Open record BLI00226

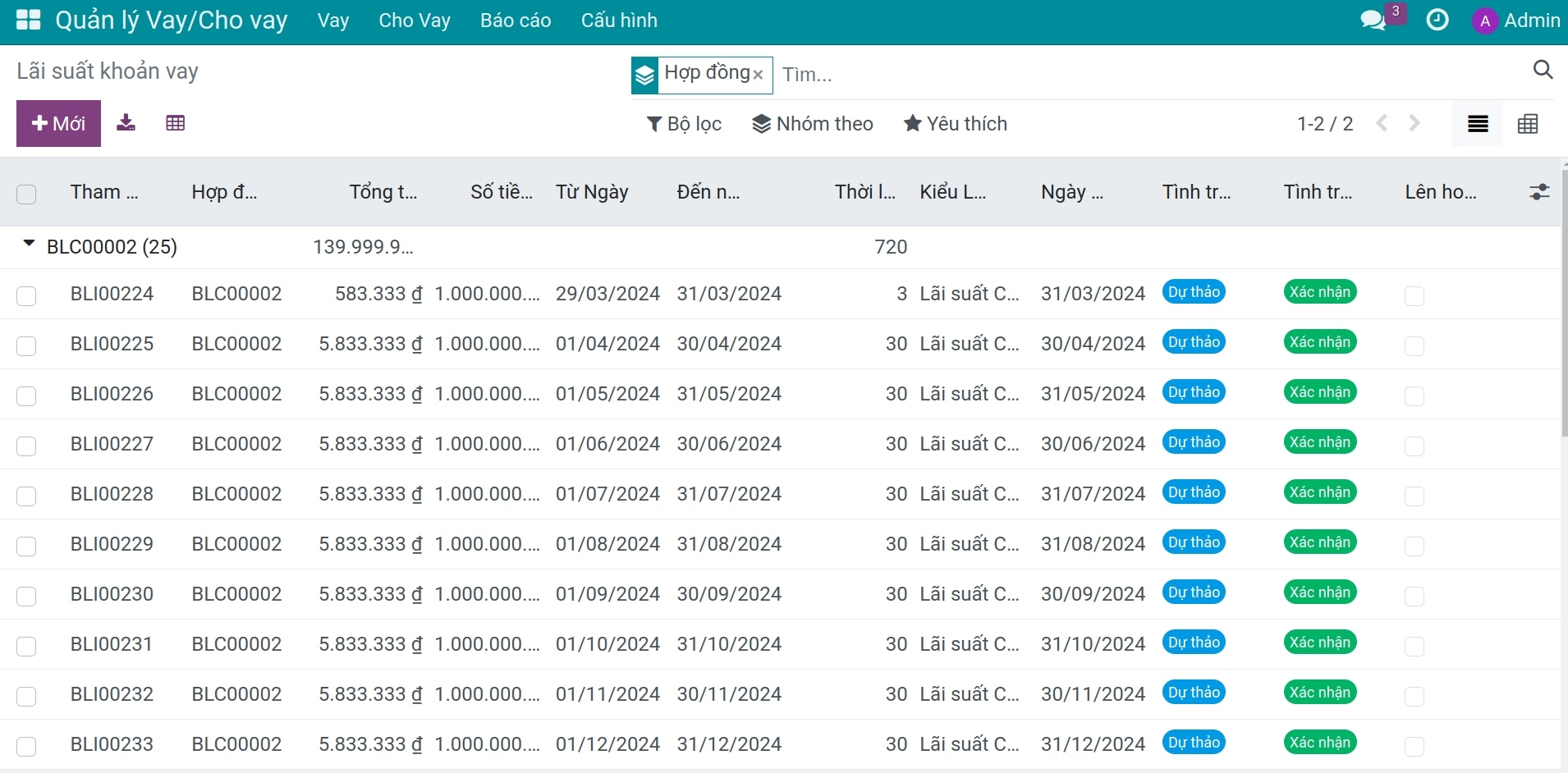click(112, 394)
